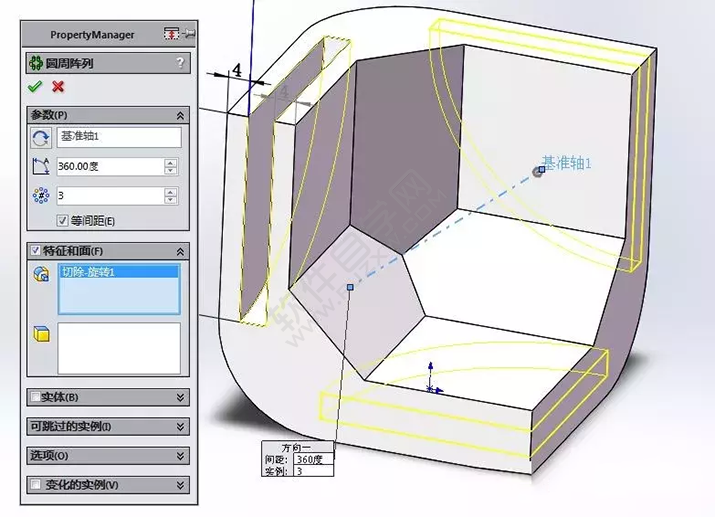Click the green checkmark to confirm pattern
The width and height of the screenshot is (715, 517).
click(x=35, y=86)
